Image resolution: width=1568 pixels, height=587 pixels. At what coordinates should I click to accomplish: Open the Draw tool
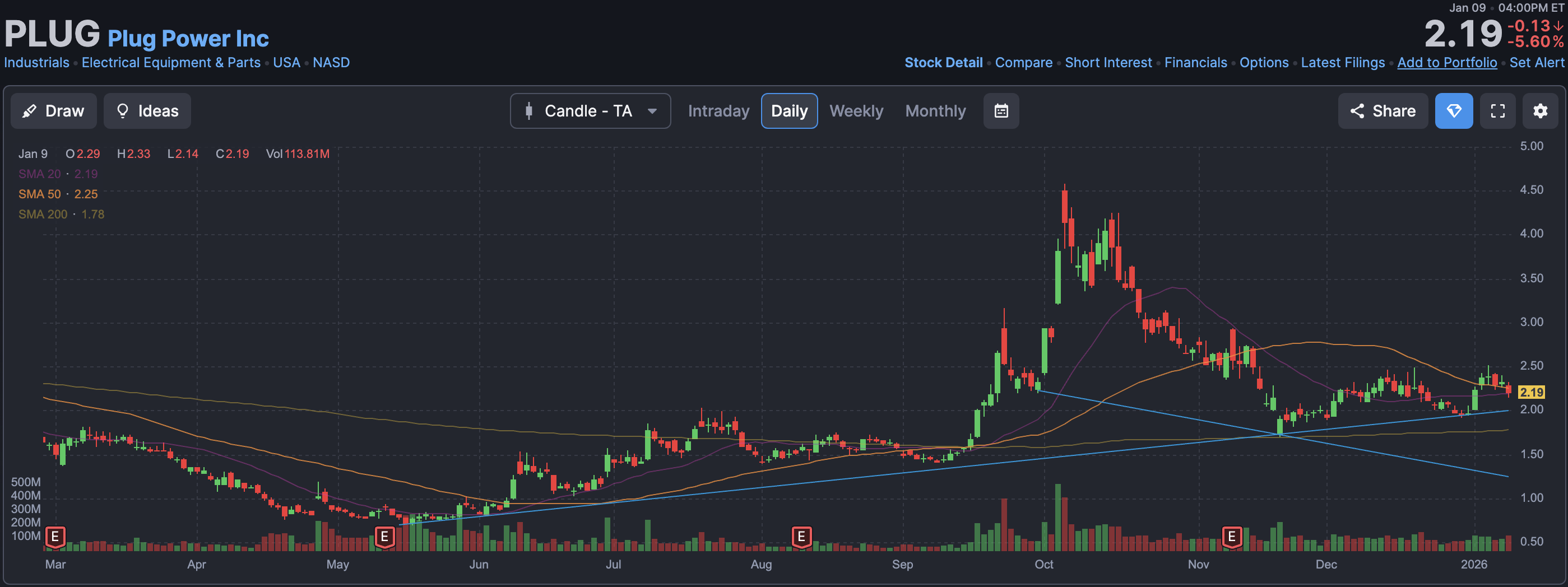point(54,111)
